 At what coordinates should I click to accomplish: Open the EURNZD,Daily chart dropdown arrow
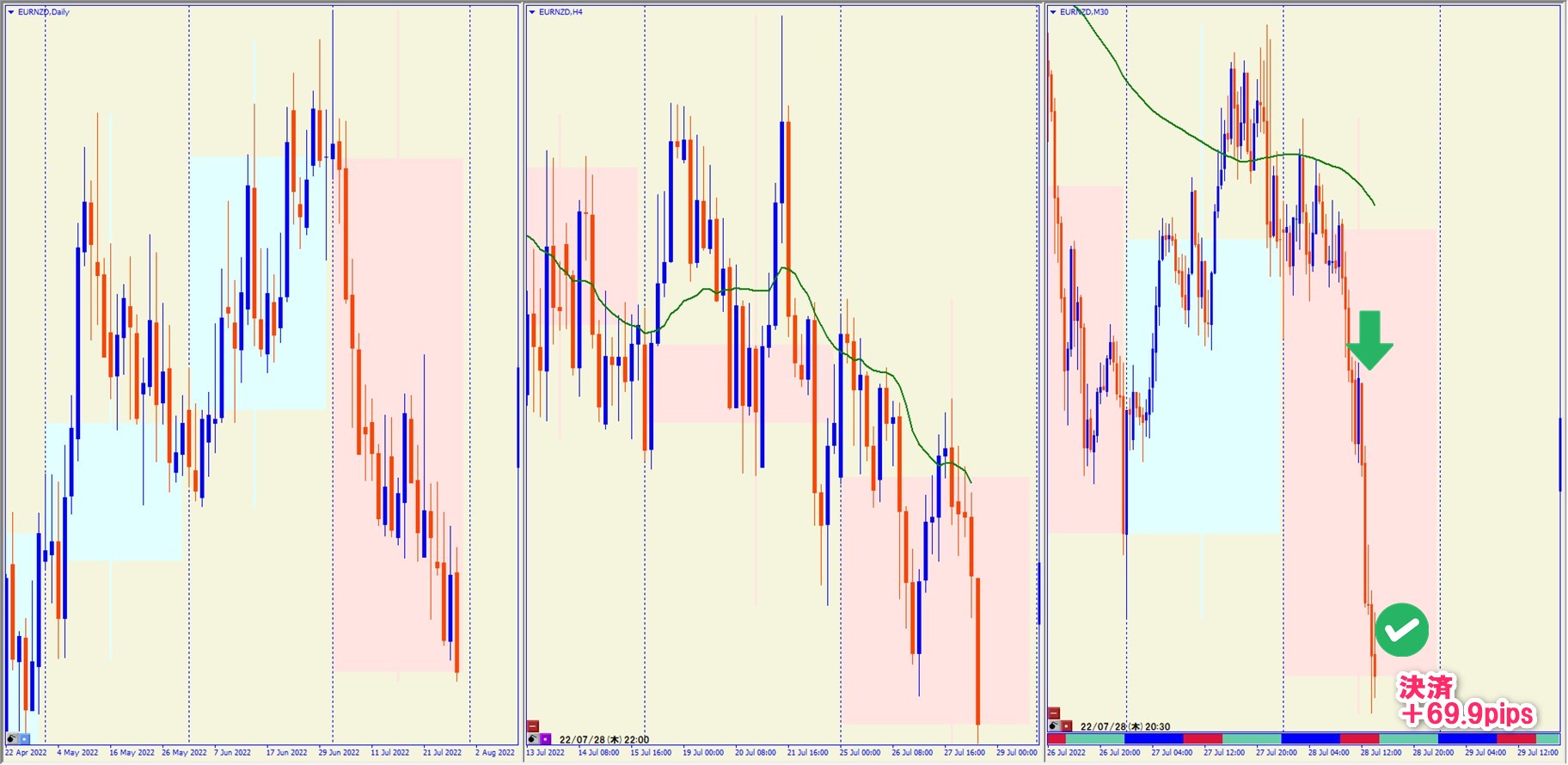click(x=11, y=12)
